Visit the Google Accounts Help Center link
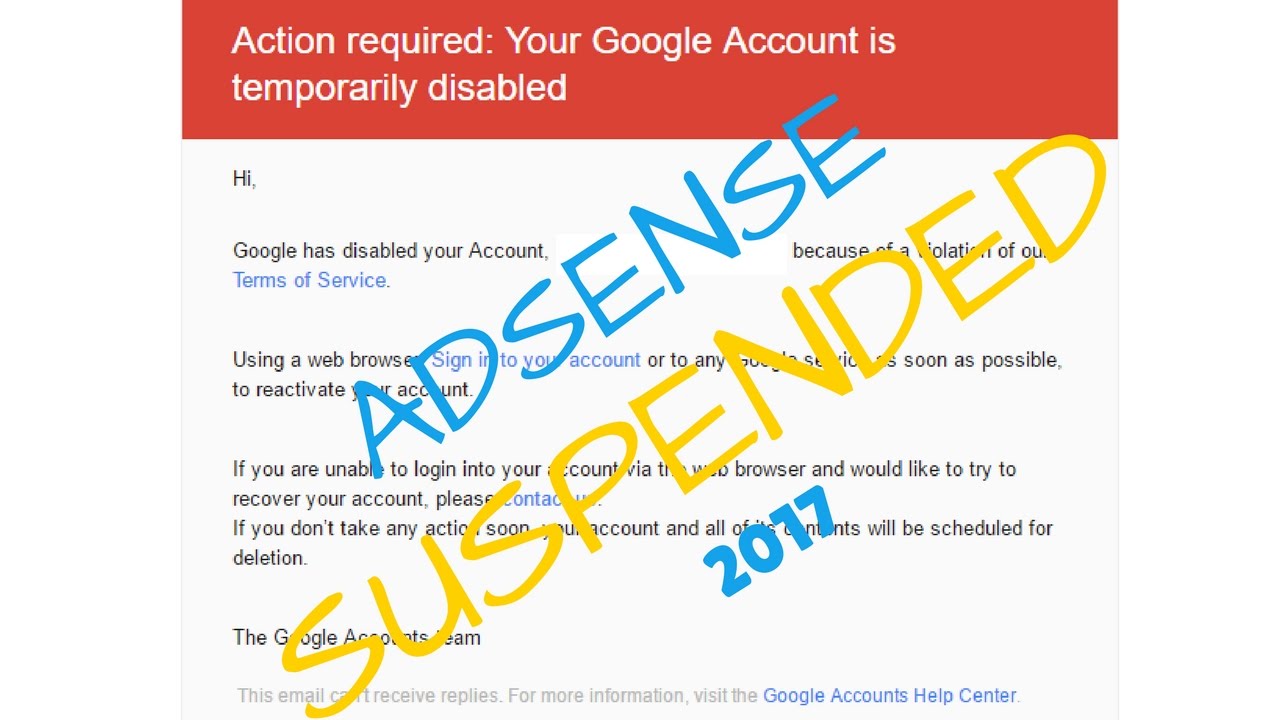The height and width of the screenshot is (720, 1280). pyautogui.click(x=889, y=695)
